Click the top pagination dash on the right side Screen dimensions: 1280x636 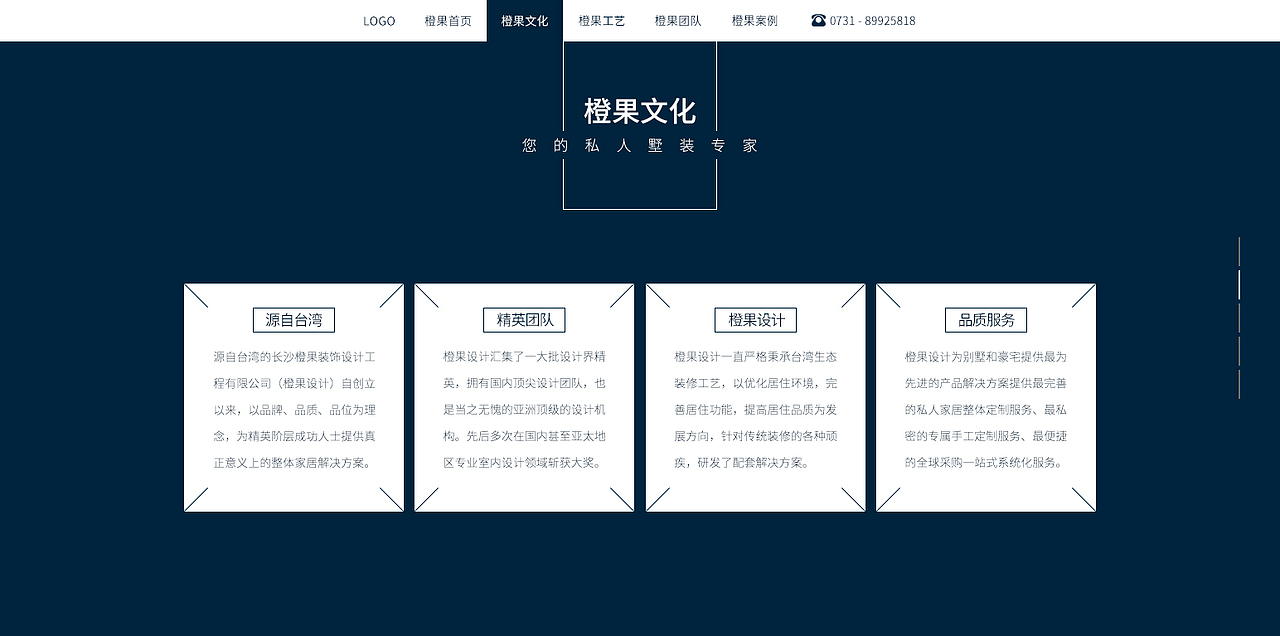tap(1239, 251)
